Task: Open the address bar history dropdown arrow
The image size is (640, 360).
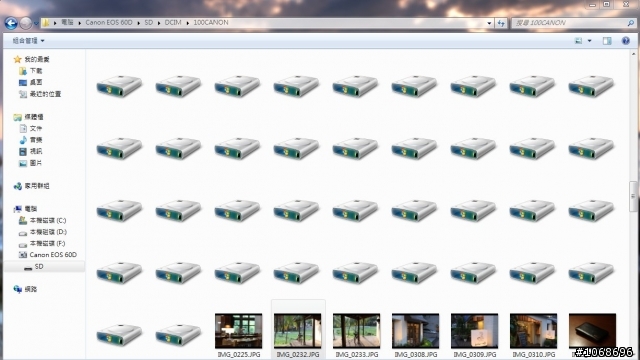Action: [x=489, y=23]
